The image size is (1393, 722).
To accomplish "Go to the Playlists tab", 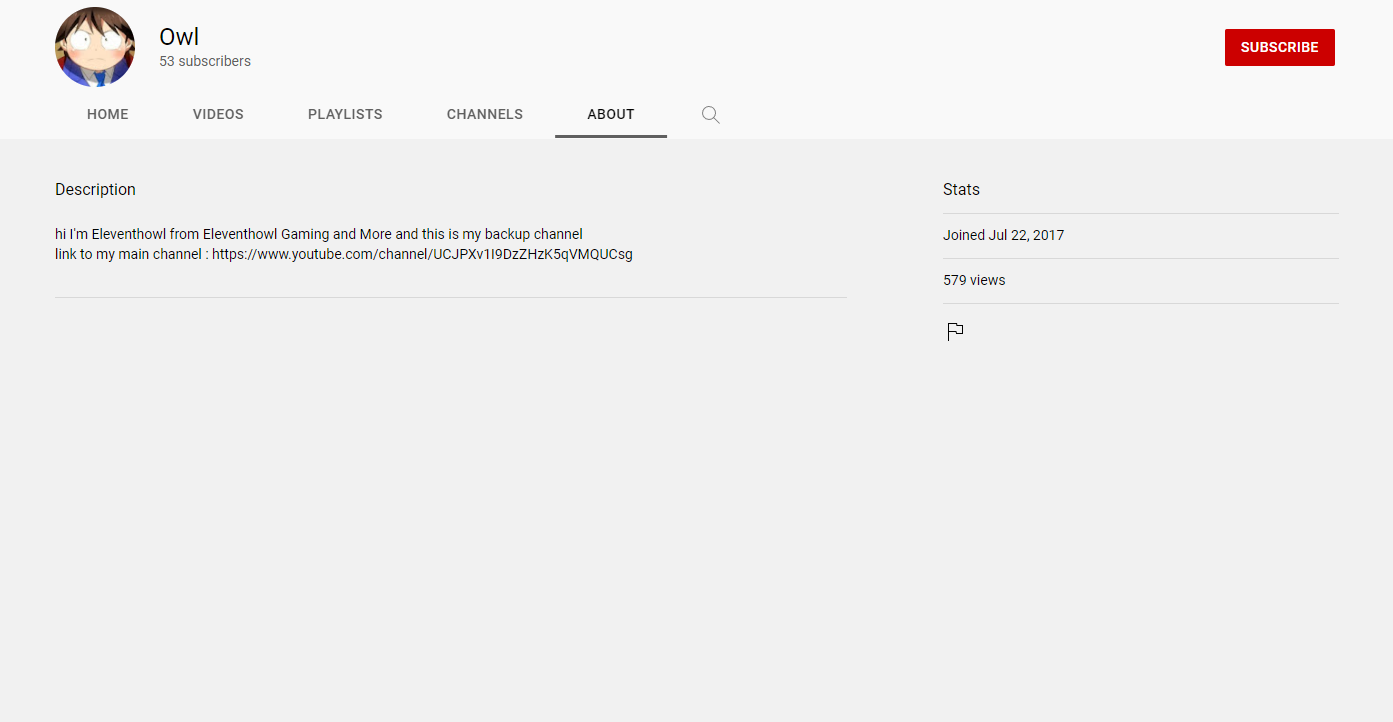I will tap(345, 114).
